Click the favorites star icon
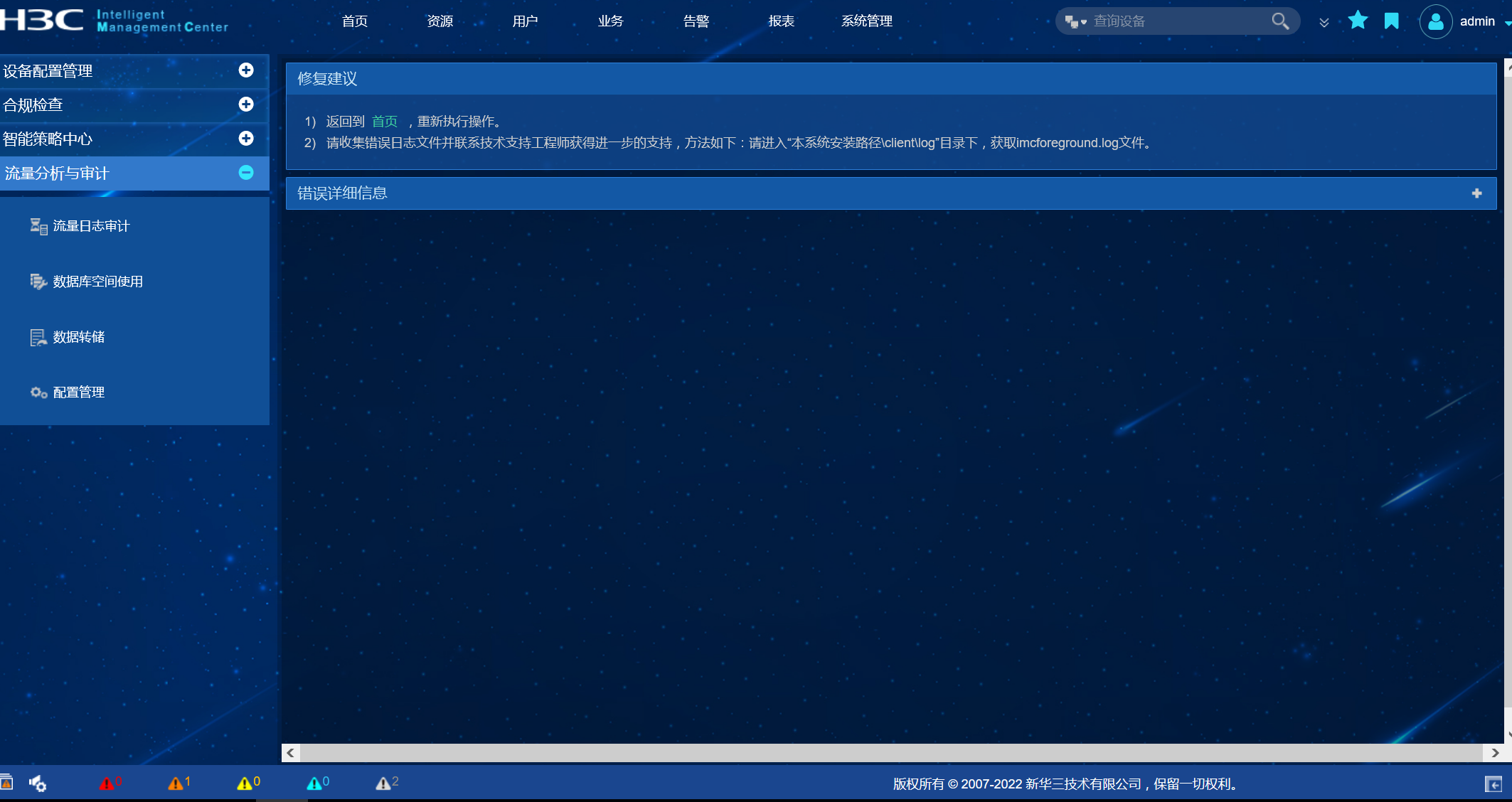The width and height of the screenshot is (1512, 802). pyautogui.click(x=1358, y=21)
